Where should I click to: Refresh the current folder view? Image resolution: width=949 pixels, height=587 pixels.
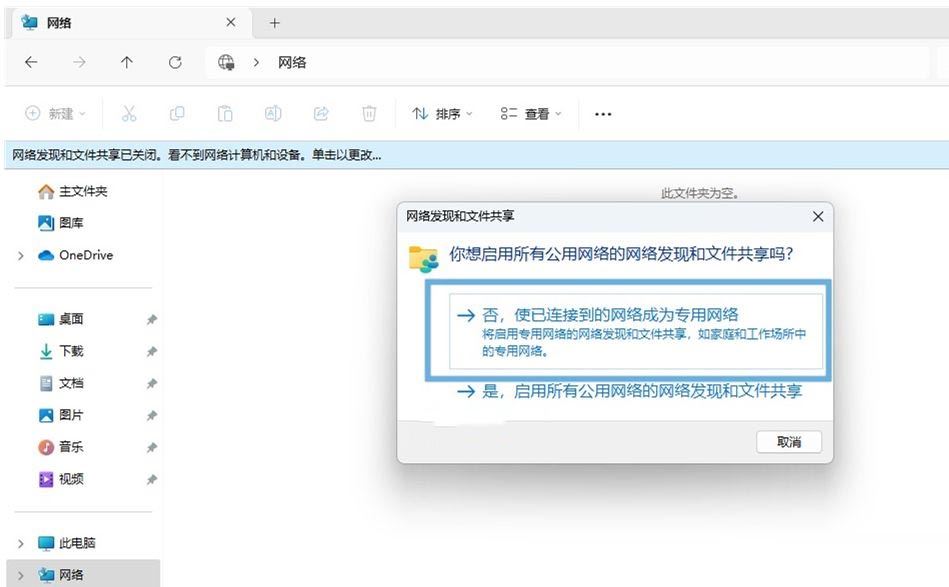(x=175, y=62)
